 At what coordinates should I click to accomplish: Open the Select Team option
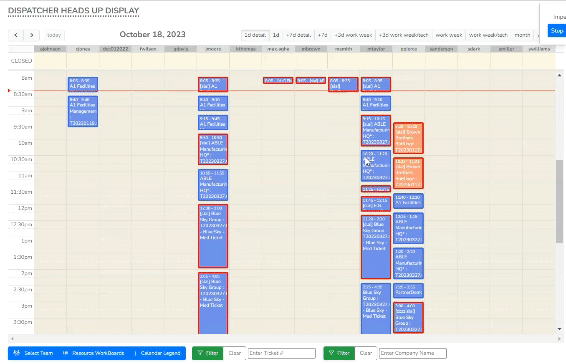pos(33,353)
